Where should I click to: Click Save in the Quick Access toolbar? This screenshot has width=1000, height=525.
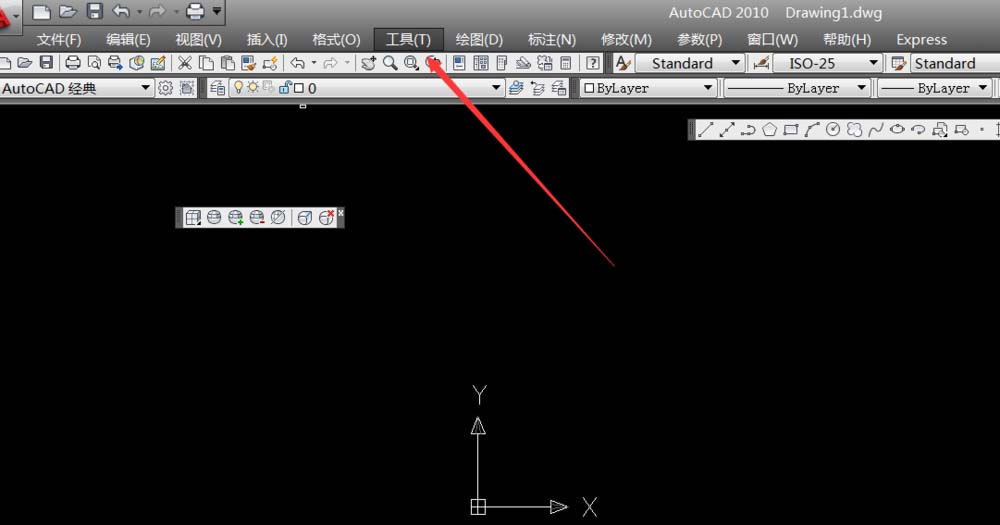[94, 11]
